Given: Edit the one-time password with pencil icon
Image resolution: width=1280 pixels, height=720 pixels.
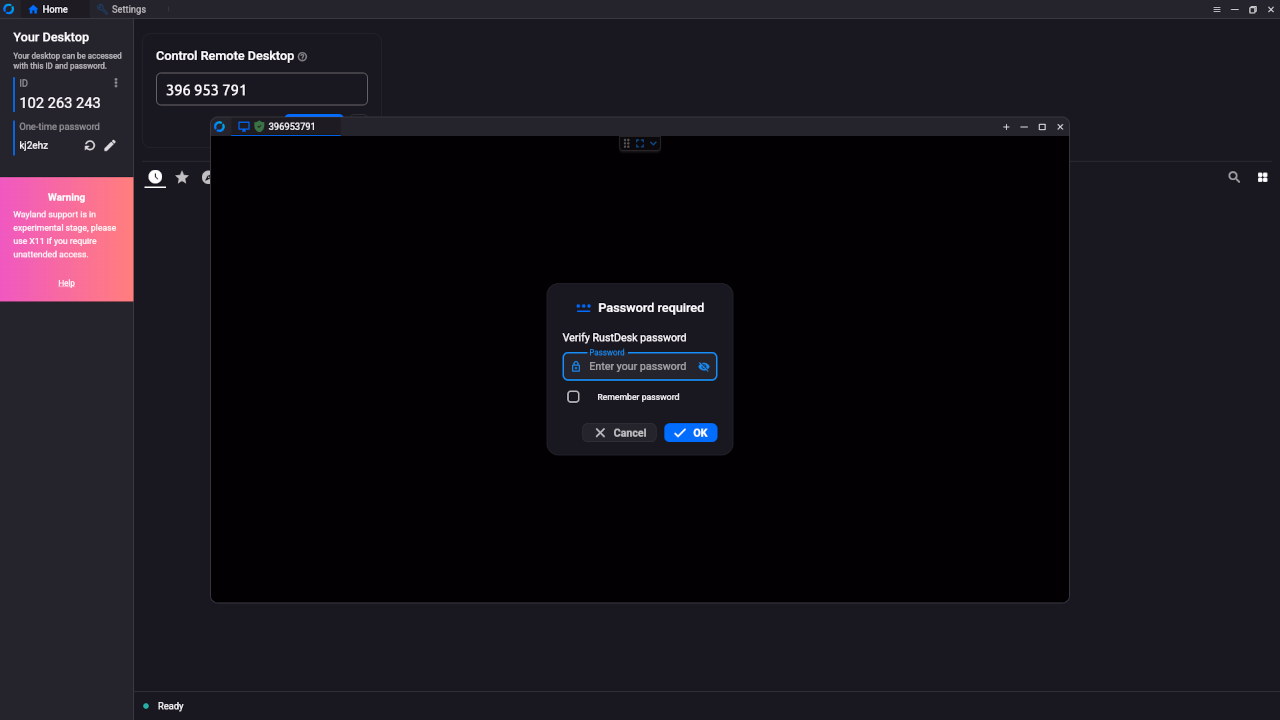Looking at the screenshot, I should 110,146.
